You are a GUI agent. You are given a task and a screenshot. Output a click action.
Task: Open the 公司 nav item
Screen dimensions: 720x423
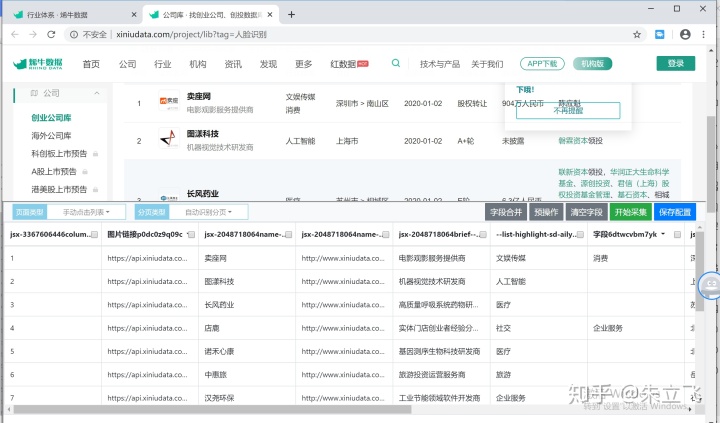pyautogui.click(x=127, y=64)
